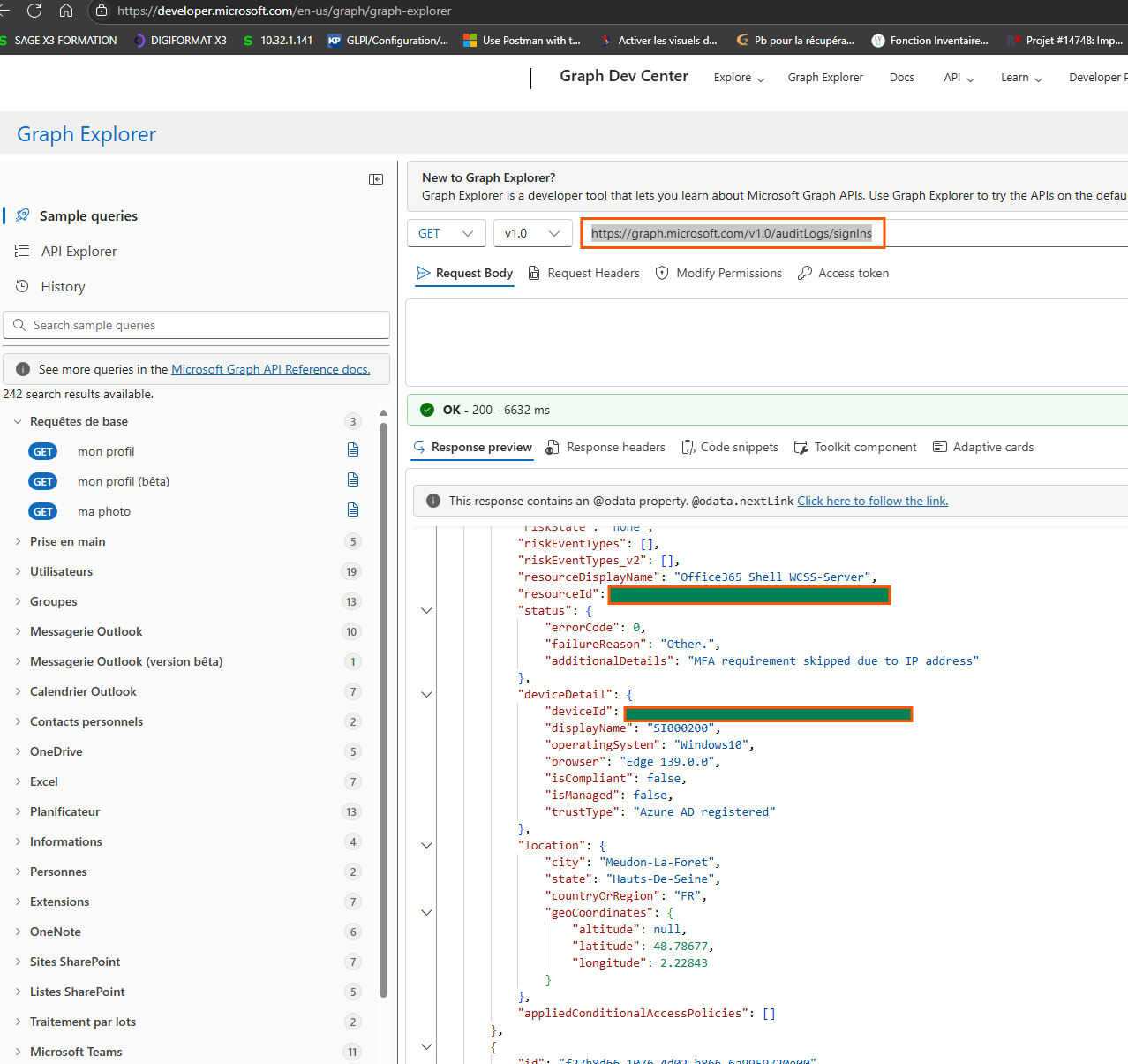1128x1064 pixels.
Task: Open the GET HTTP method dropdown
Action: [x=446, y=233]
